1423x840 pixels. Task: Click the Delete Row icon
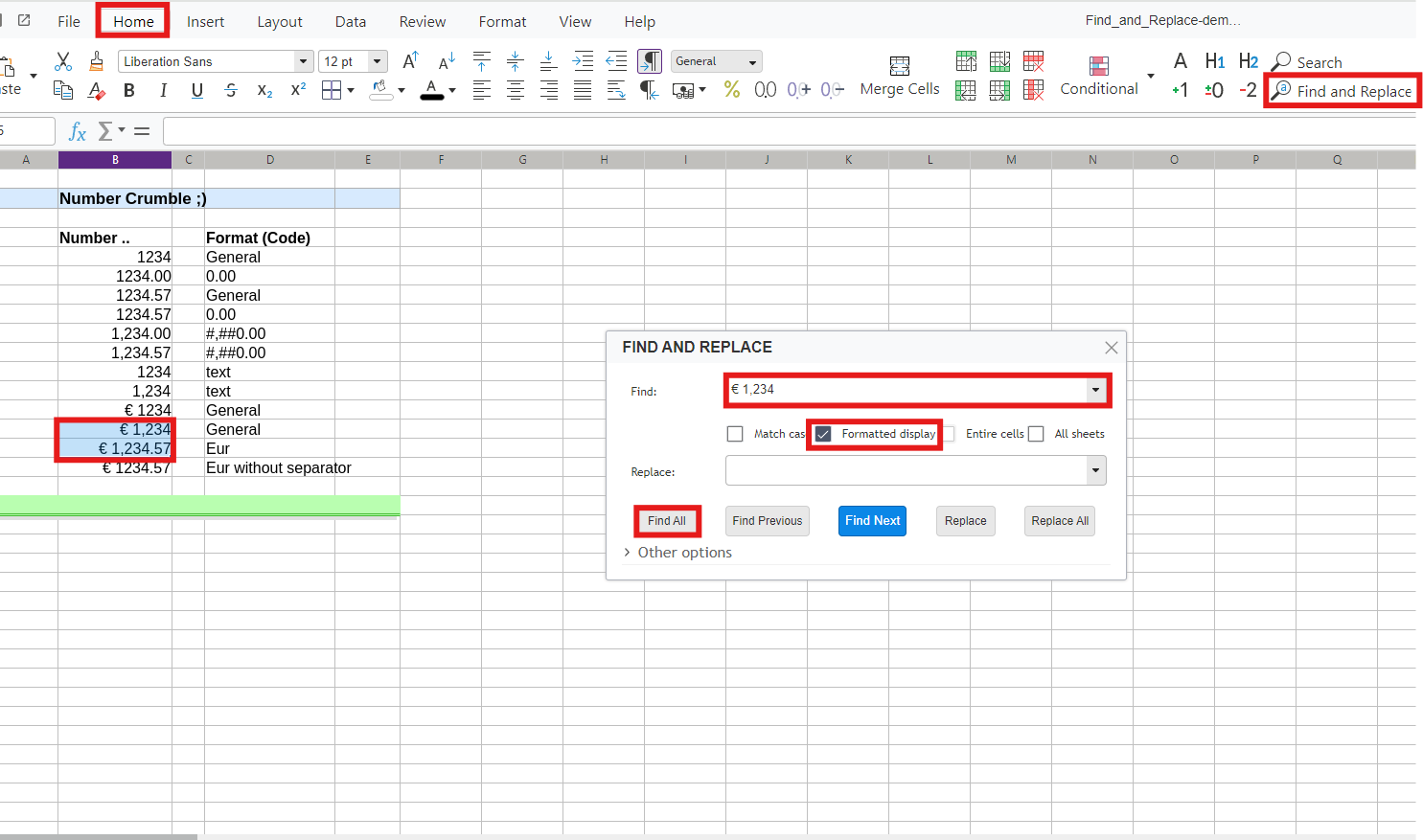coord(1033,60)
